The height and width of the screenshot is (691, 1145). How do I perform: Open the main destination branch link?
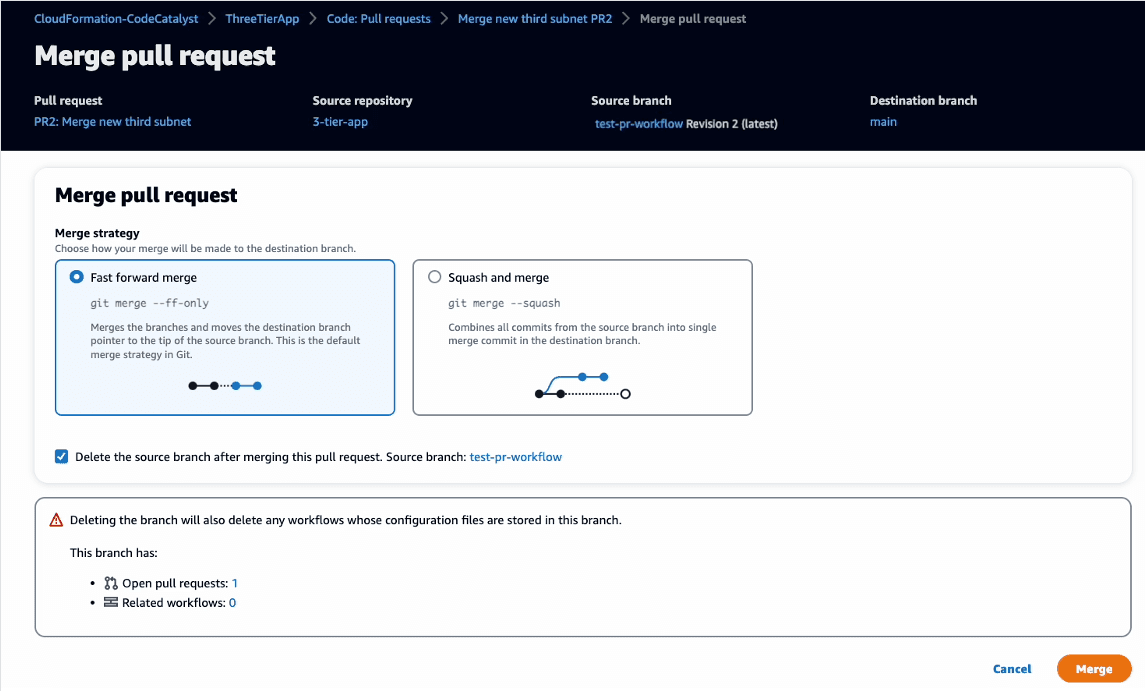tap(883, 121)
